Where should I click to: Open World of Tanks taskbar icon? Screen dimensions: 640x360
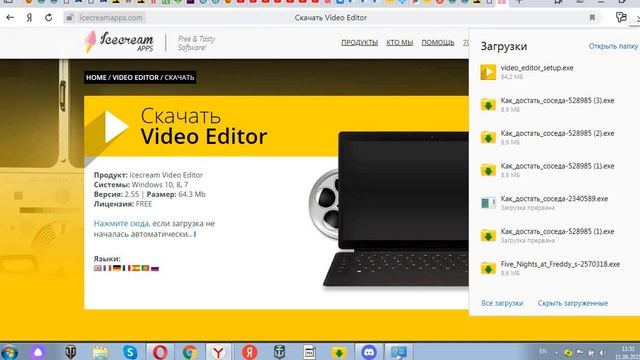70,352
